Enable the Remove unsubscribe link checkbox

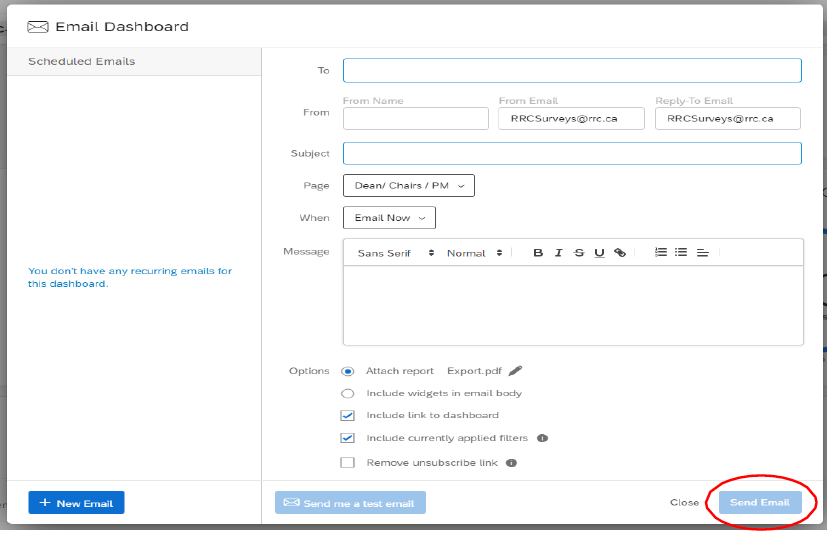pos(348,463)
